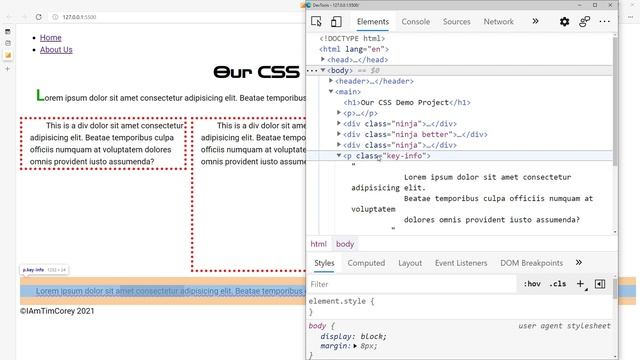Click the element.style rule block

(341, 306)
